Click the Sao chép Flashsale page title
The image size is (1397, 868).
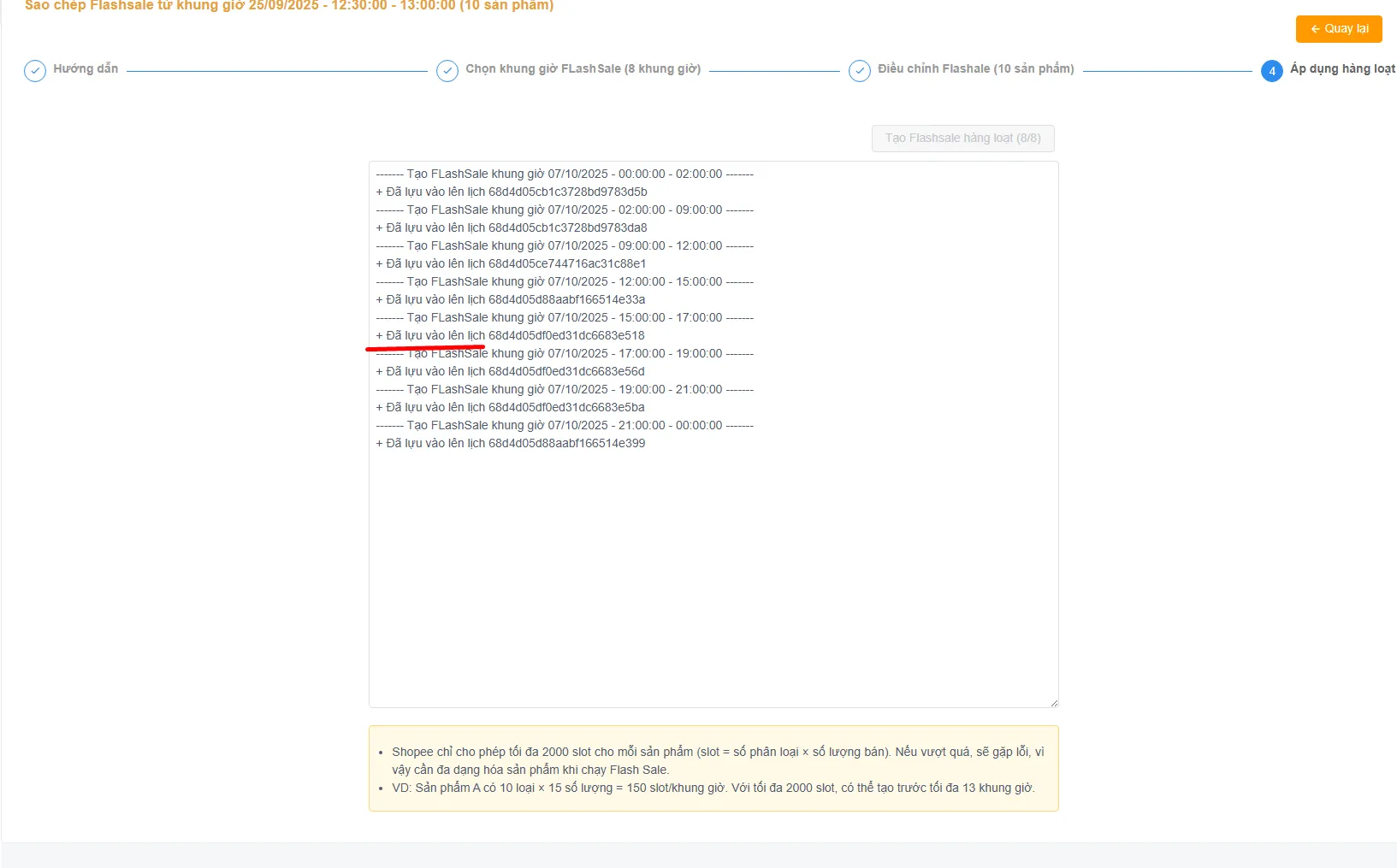click(289, 6)
